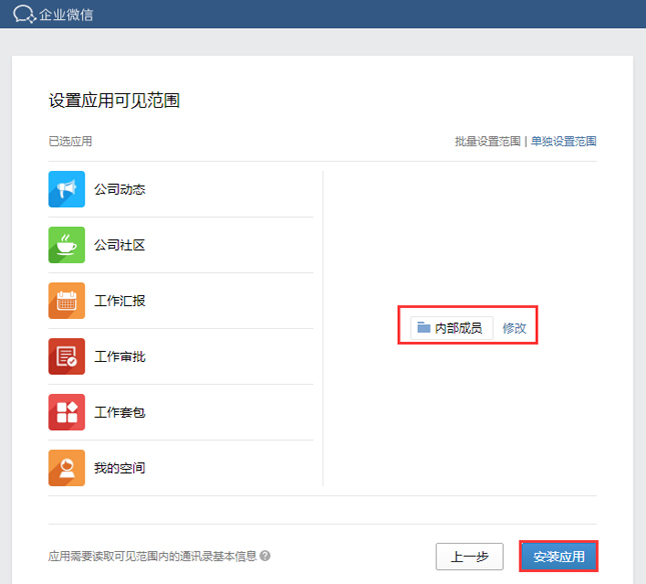The height and width of the screenshot is (584, 646).
Task: Select the 公司社区 app name text
Action: pos(119,245)
